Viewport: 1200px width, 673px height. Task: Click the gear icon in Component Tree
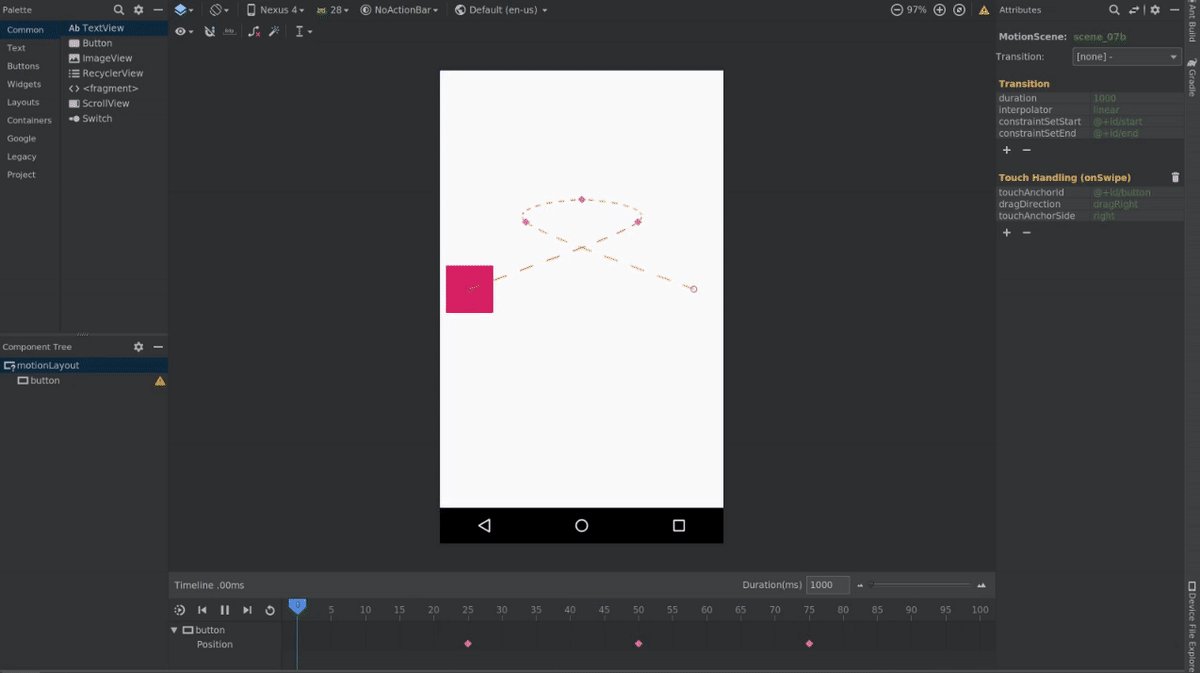138,346
